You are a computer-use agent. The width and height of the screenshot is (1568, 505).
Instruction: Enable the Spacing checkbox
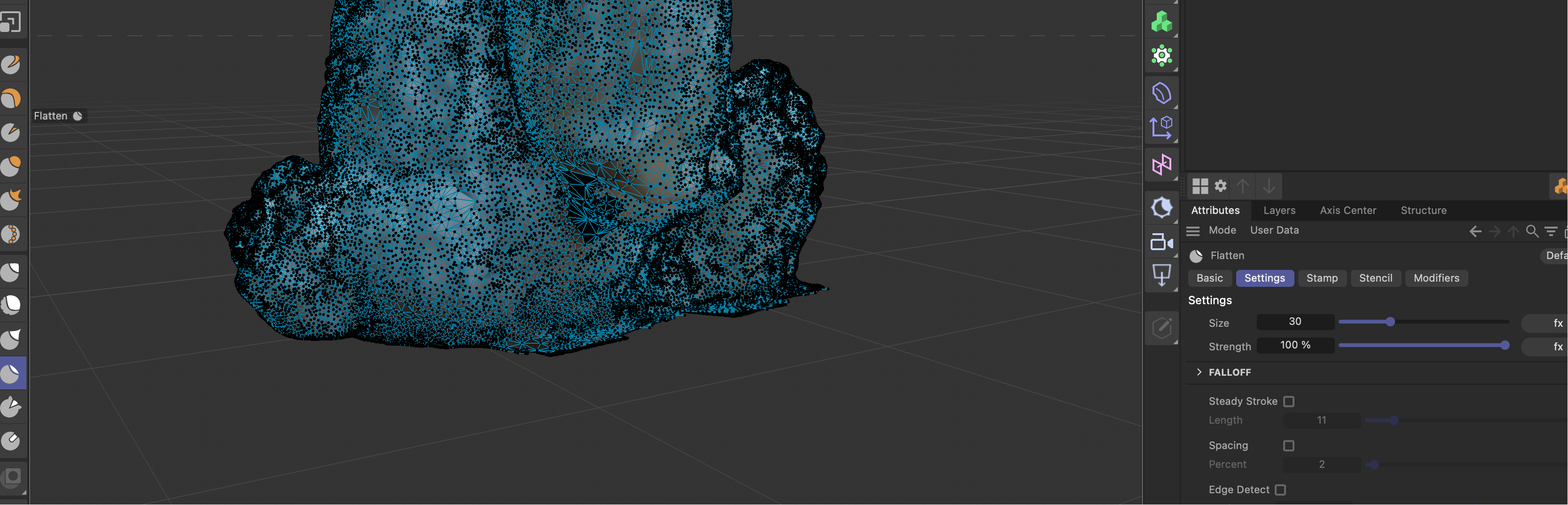1289,446
